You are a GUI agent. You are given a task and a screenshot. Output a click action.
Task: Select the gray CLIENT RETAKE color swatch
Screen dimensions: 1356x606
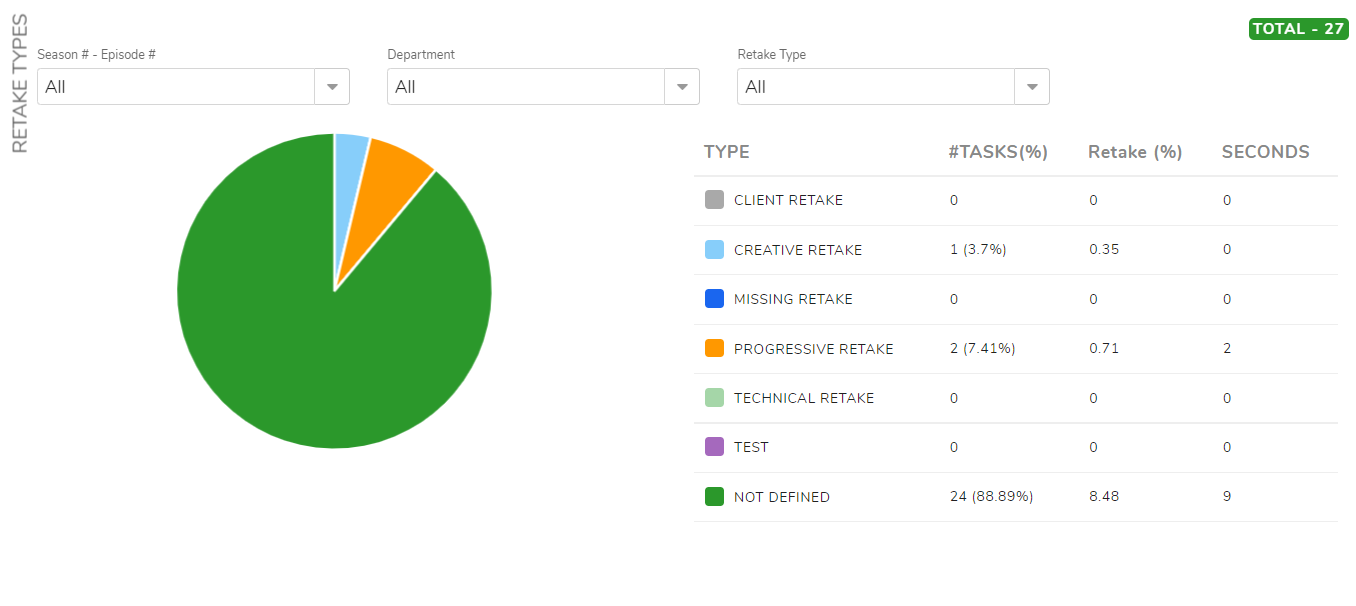tap(714, 200)
